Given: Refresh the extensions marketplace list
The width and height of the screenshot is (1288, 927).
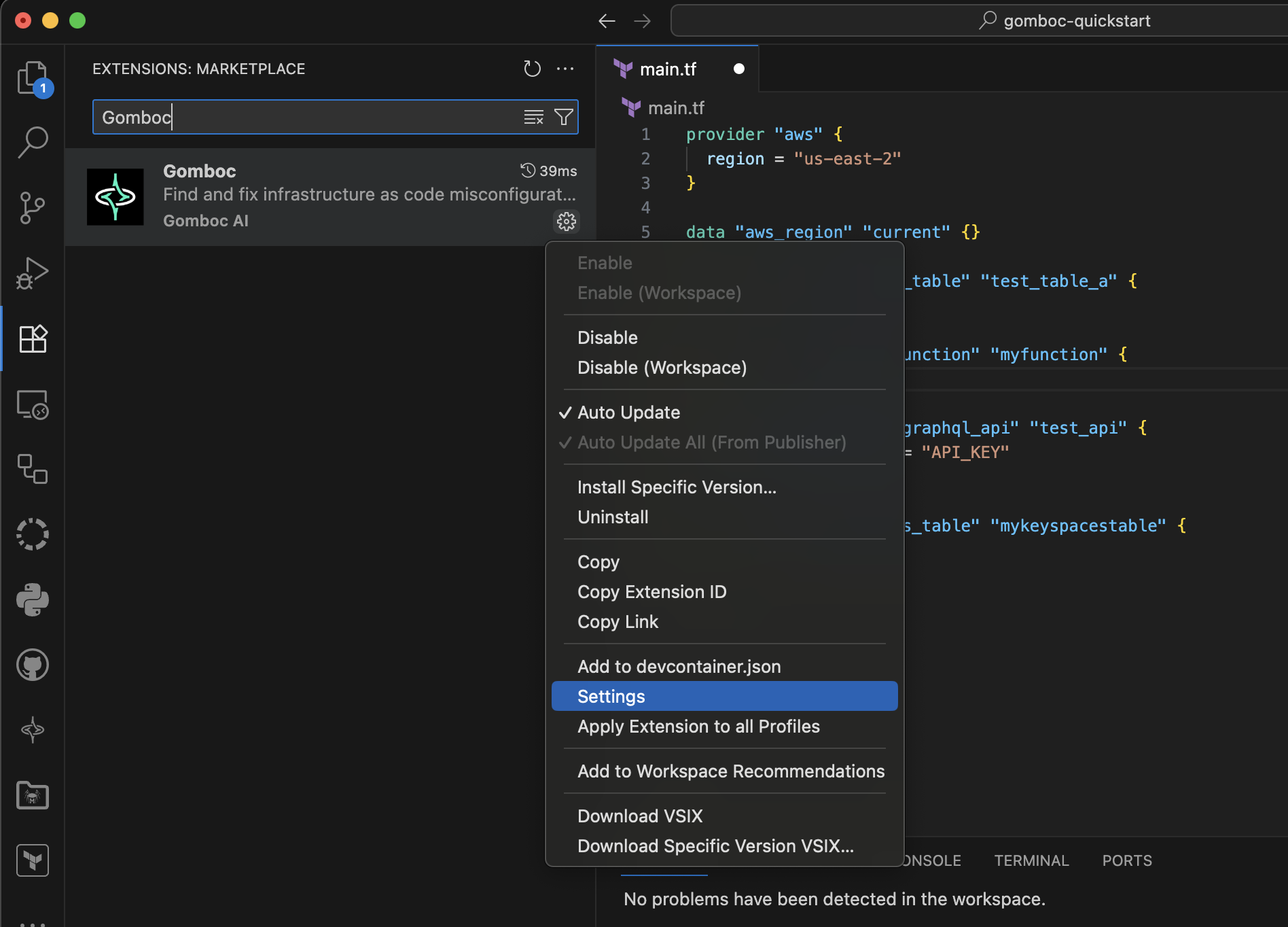Looking at the screenshot, I should pos(532,69).
